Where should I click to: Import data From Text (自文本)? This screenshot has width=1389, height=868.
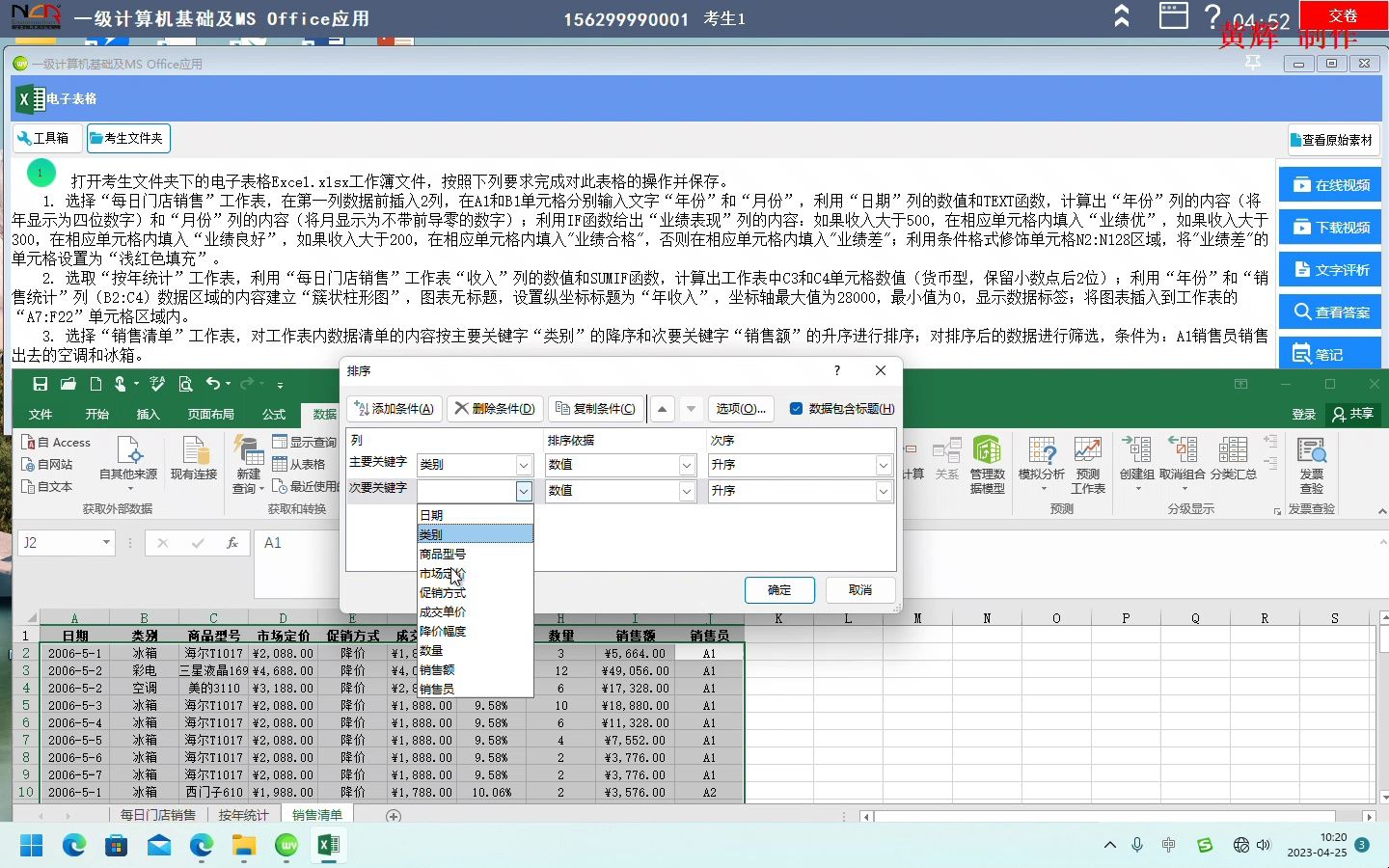click(x=47, y=486)
